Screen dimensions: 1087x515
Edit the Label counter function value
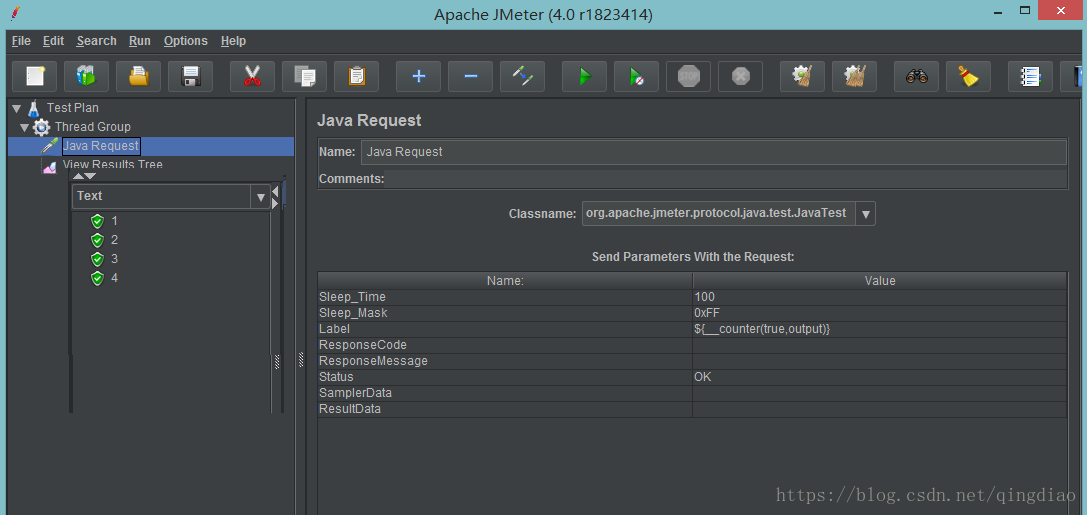[x=880, y=329]
